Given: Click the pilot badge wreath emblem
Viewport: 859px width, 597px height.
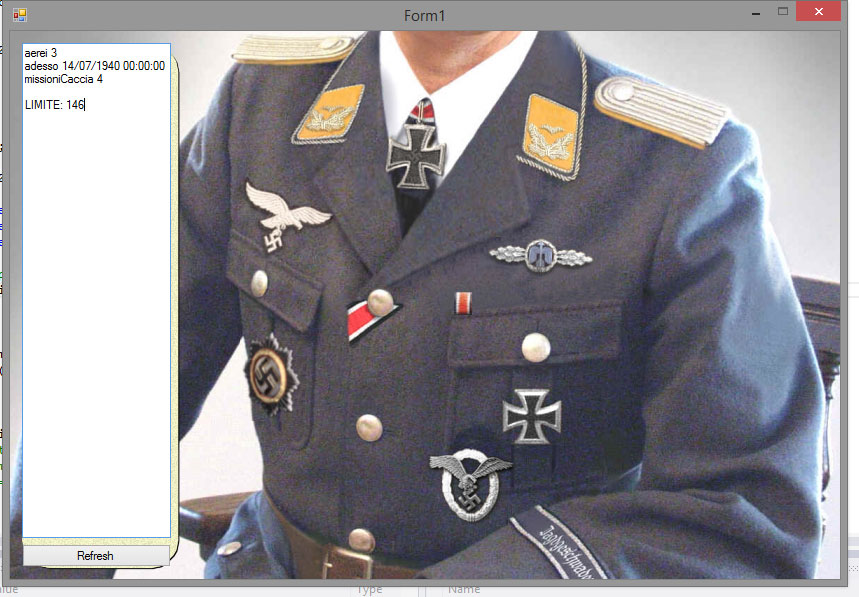Looking at the screenshot, I should pyautogui.click(x=471, y=484).
